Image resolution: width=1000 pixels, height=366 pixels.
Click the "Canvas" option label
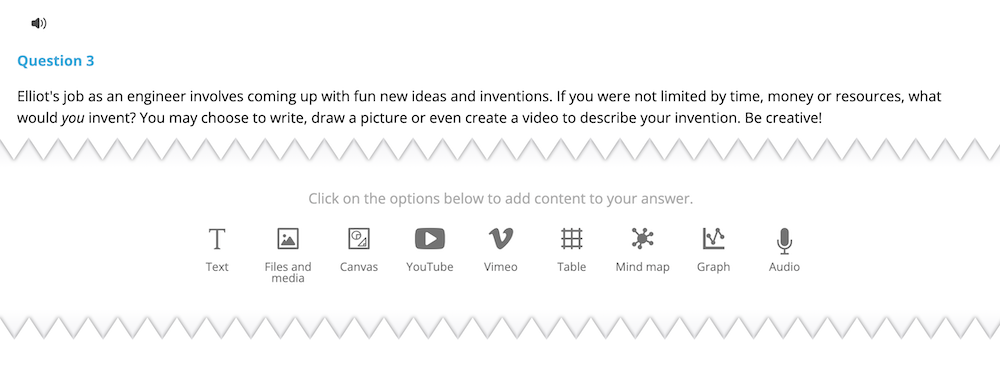tap(358, 267)
